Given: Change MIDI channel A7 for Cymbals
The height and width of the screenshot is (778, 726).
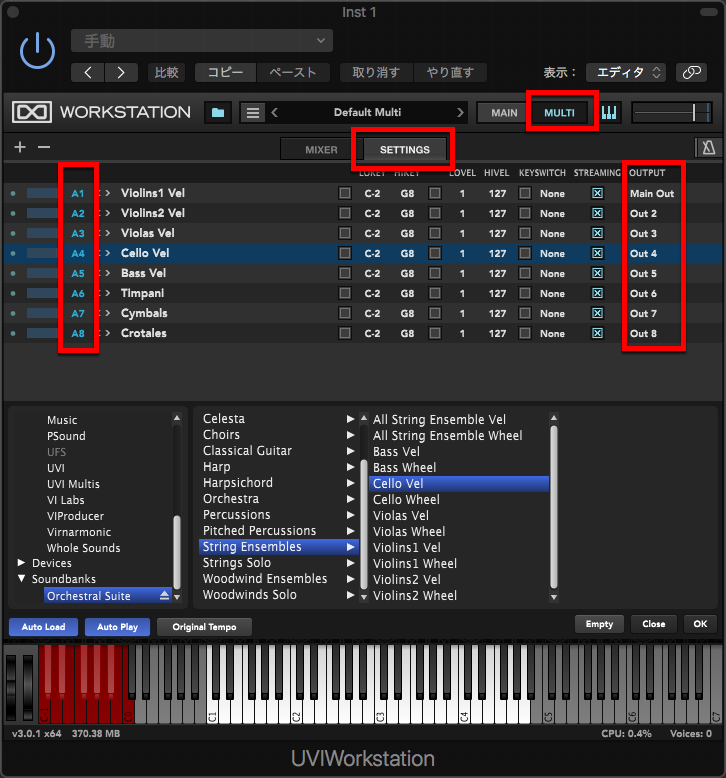Looking at the screenshot, I should tap(78, 313).
